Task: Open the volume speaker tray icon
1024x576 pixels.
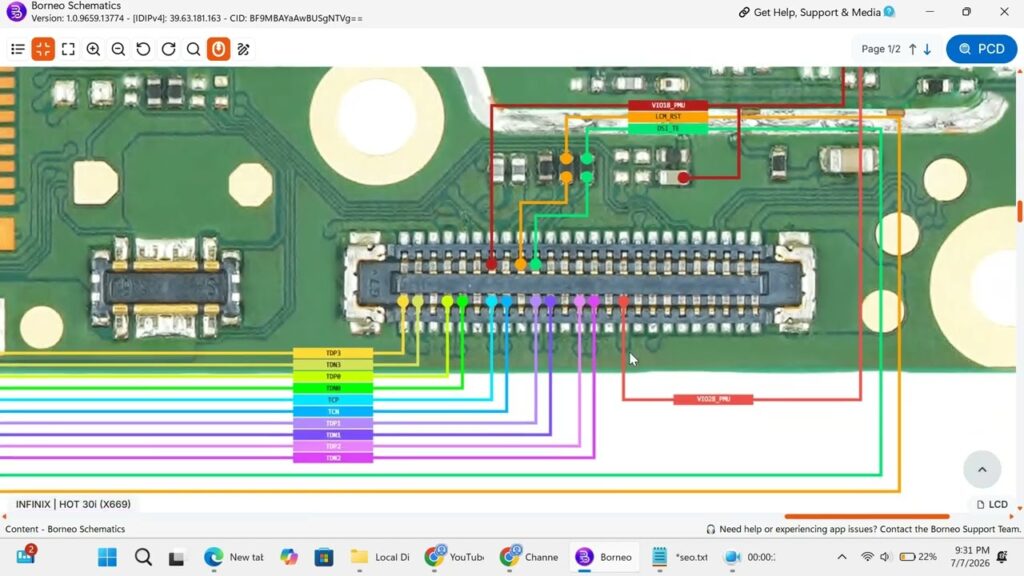Action: click(x=885, y=557)
